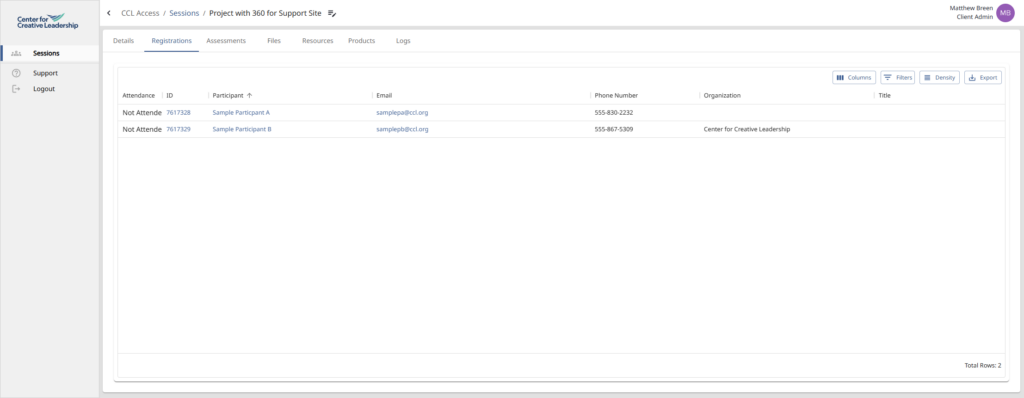Switch to the Assessments tab
This screenshot has height=398, width=1024.
click(226, 41)
